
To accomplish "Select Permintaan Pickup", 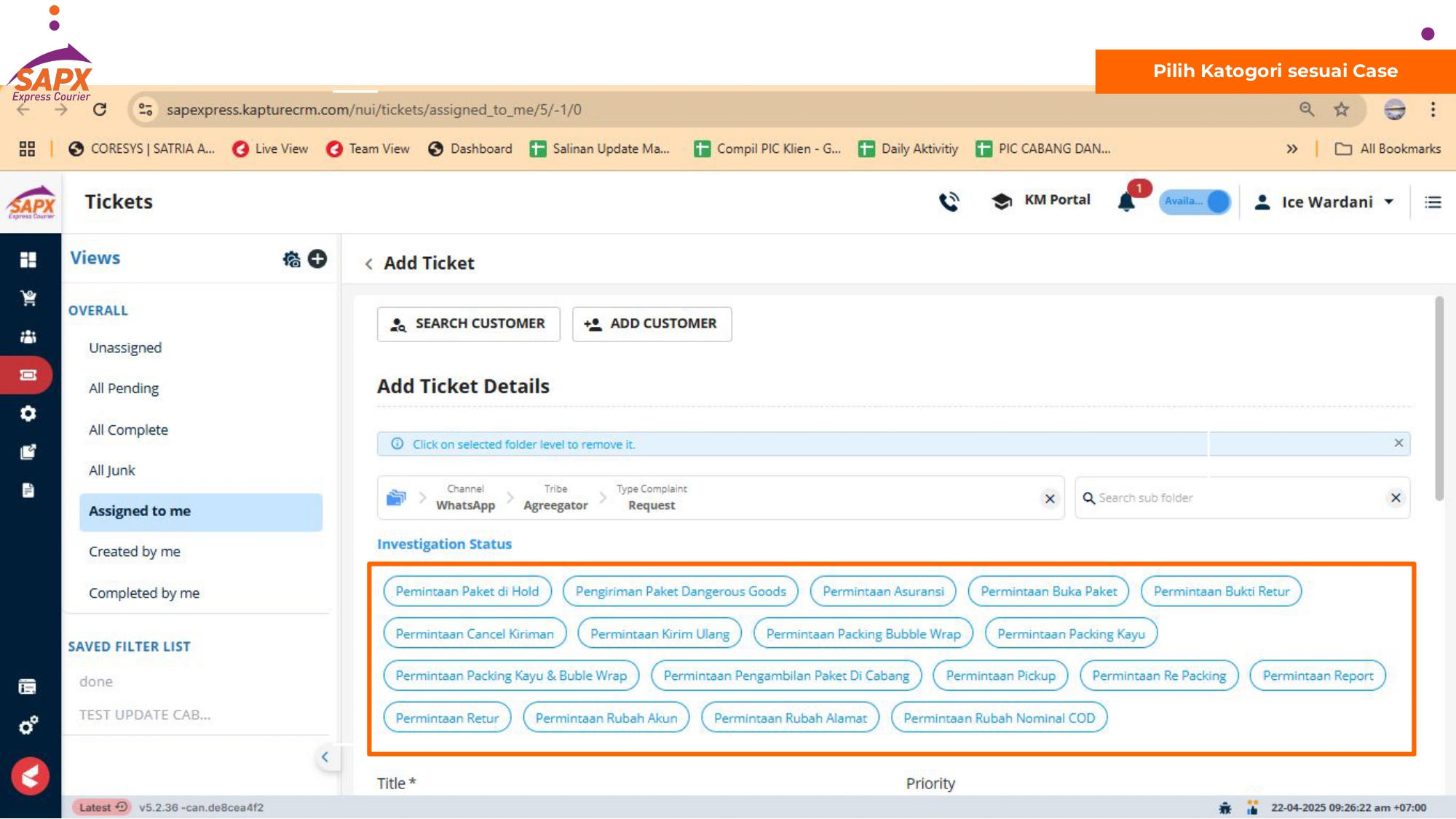I will coord(1000,676).
